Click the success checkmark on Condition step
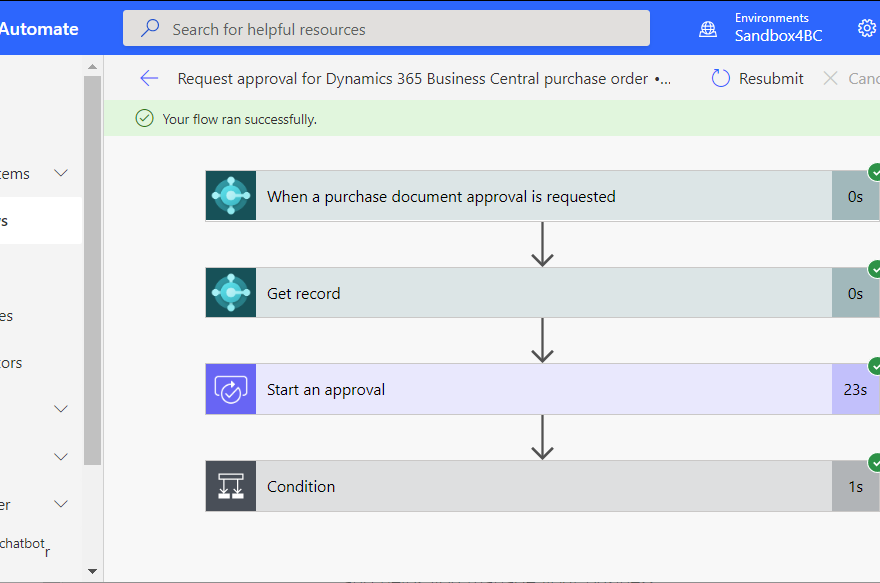The image size is (880, 583). (x=874, y=463)
